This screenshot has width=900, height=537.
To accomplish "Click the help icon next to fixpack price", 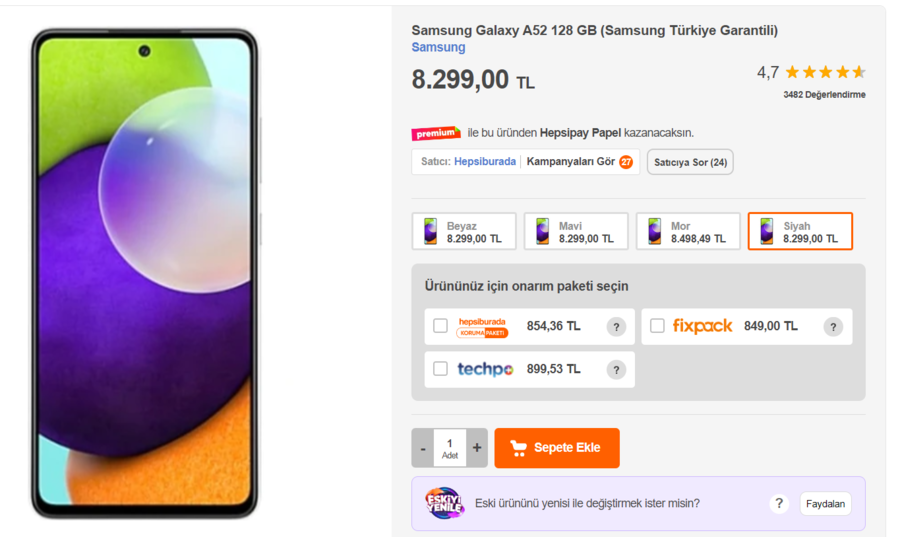I will pos(833,327).
